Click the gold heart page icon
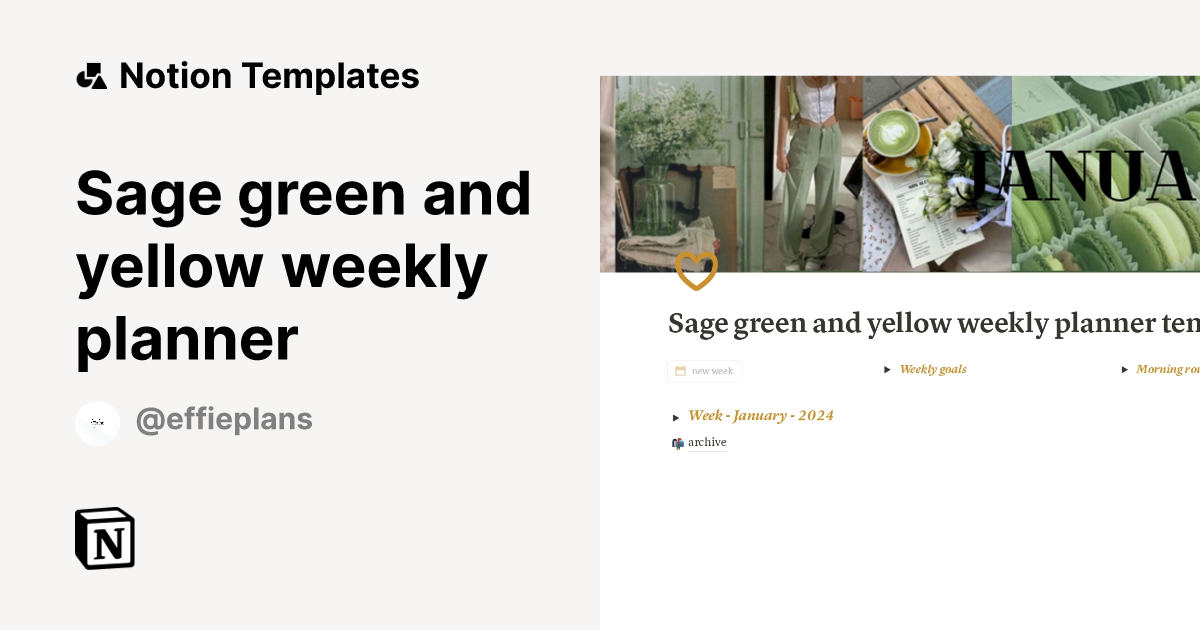 pyautogui.click(x=696, y=271)
